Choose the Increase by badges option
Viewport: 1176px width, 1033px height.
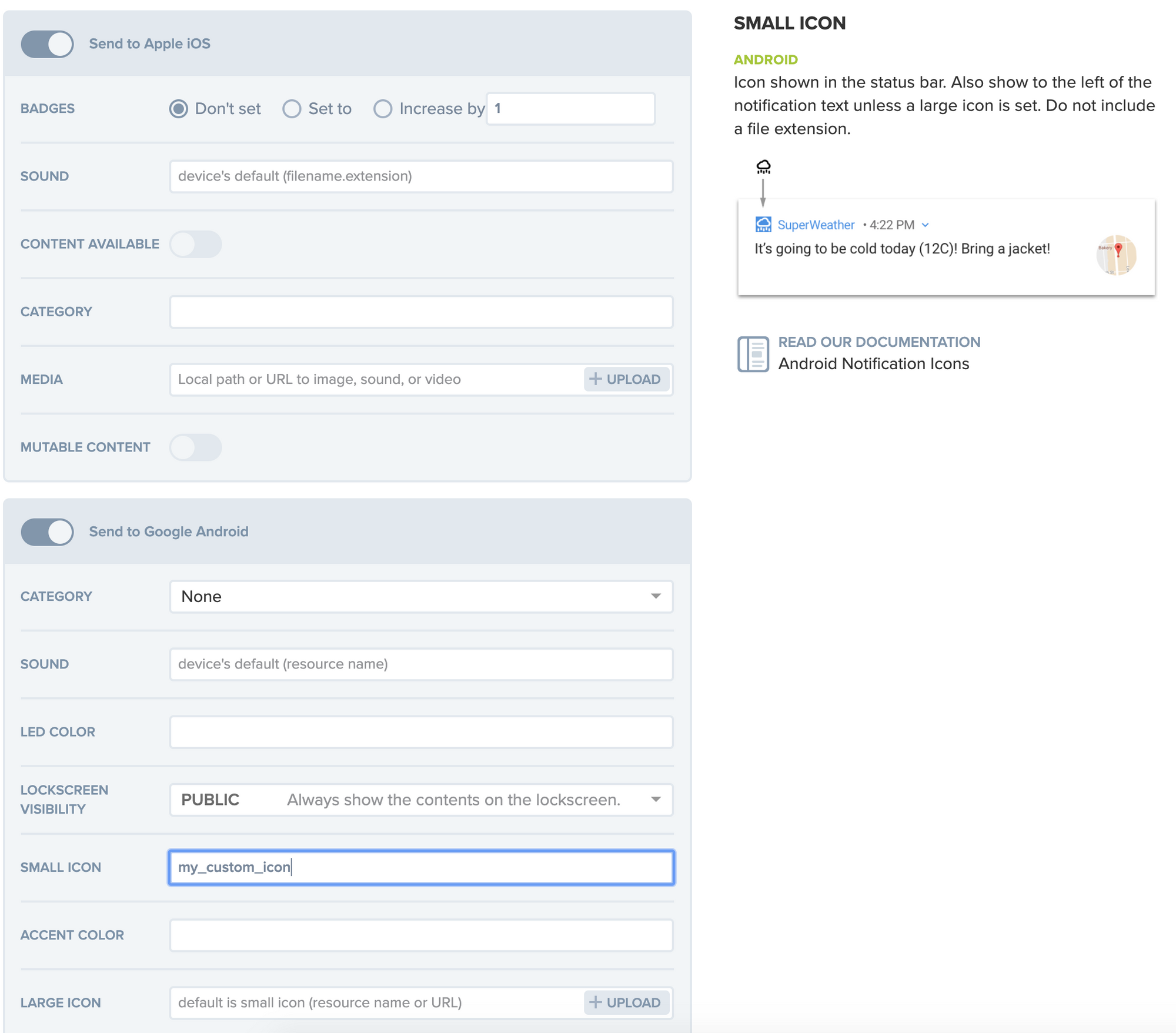click(383, 109)
